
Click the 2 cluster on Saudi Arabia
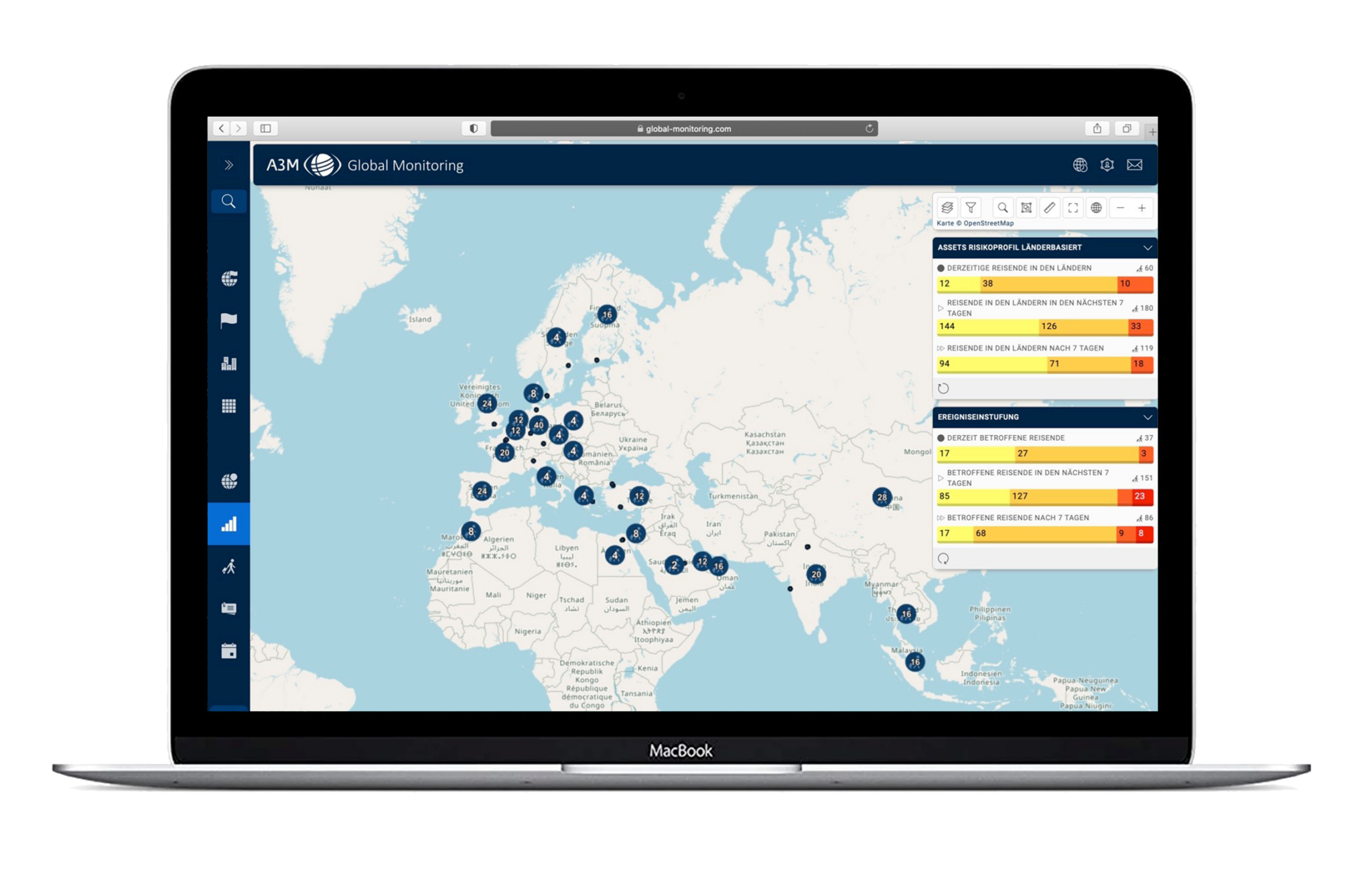675,565
